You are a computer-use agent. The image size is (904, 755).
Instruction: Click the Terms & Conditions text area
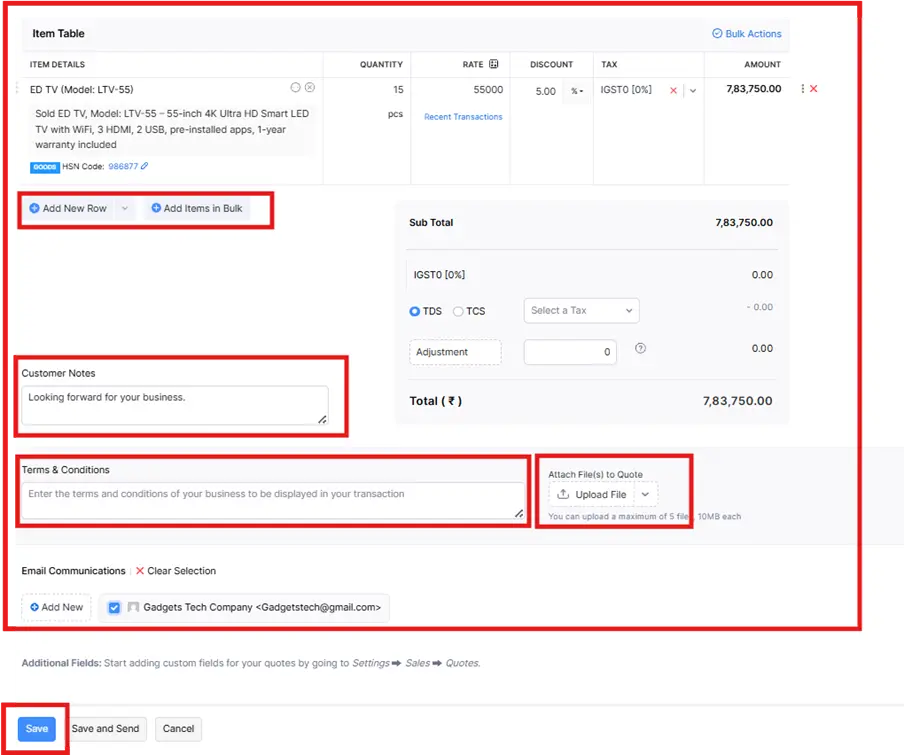click(x=273, y=500)
